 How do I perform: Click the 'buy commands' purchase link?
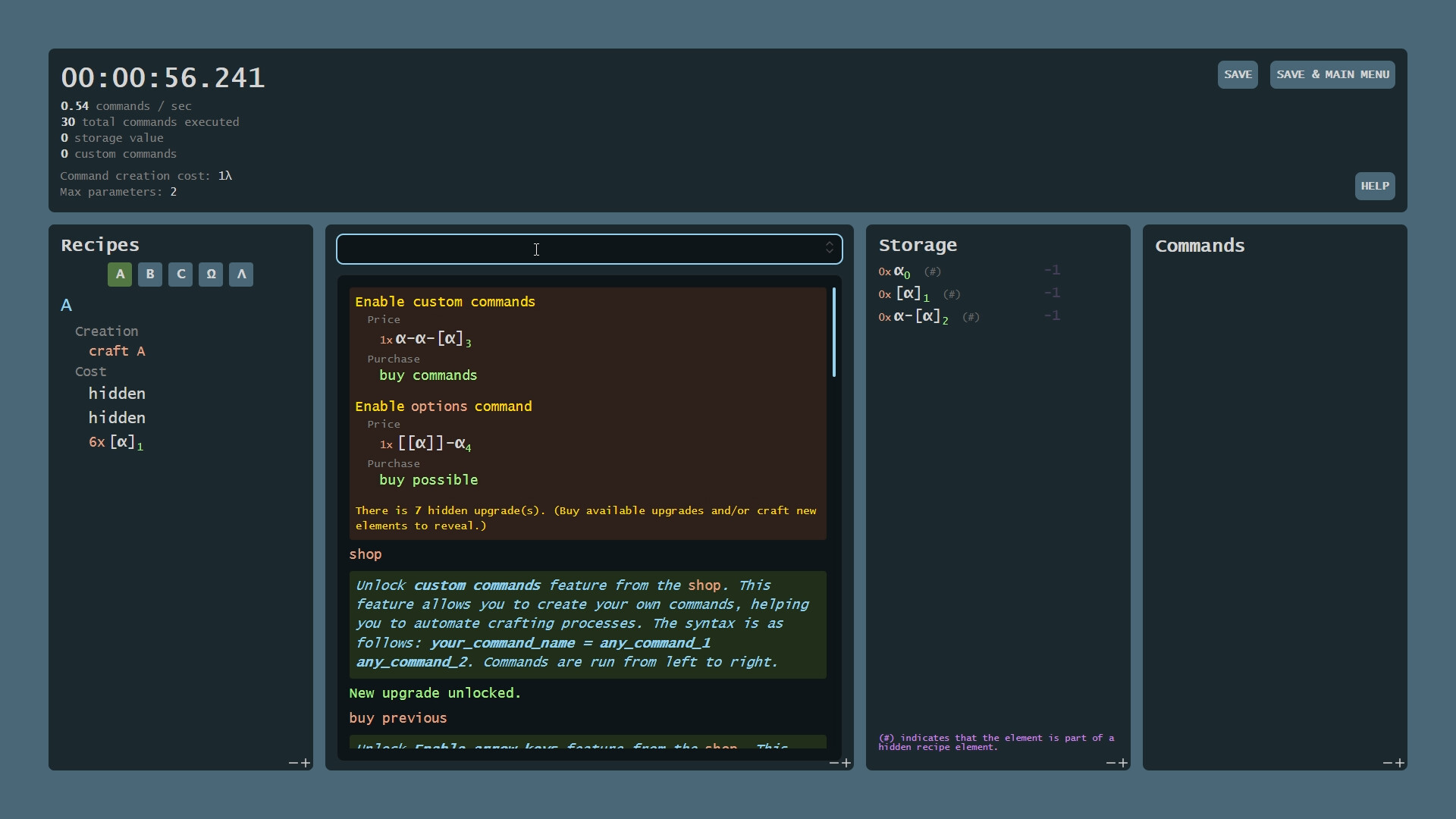pos(428,375)
